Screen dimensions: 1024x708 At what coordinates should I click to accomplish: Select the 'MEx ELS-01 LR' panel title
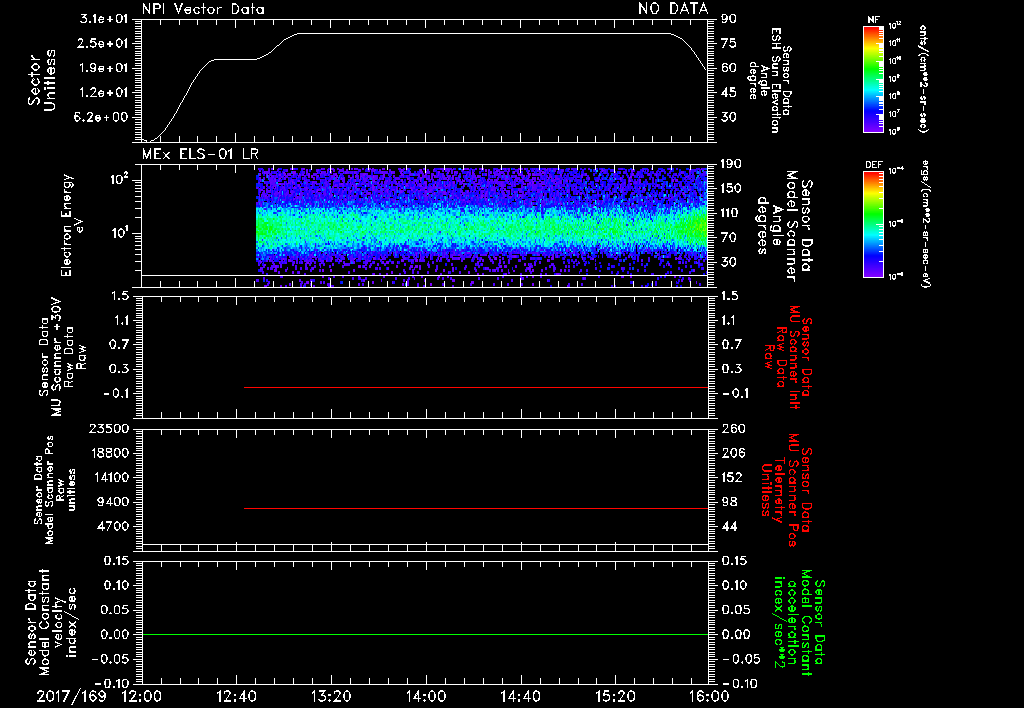tap(200, 154)
